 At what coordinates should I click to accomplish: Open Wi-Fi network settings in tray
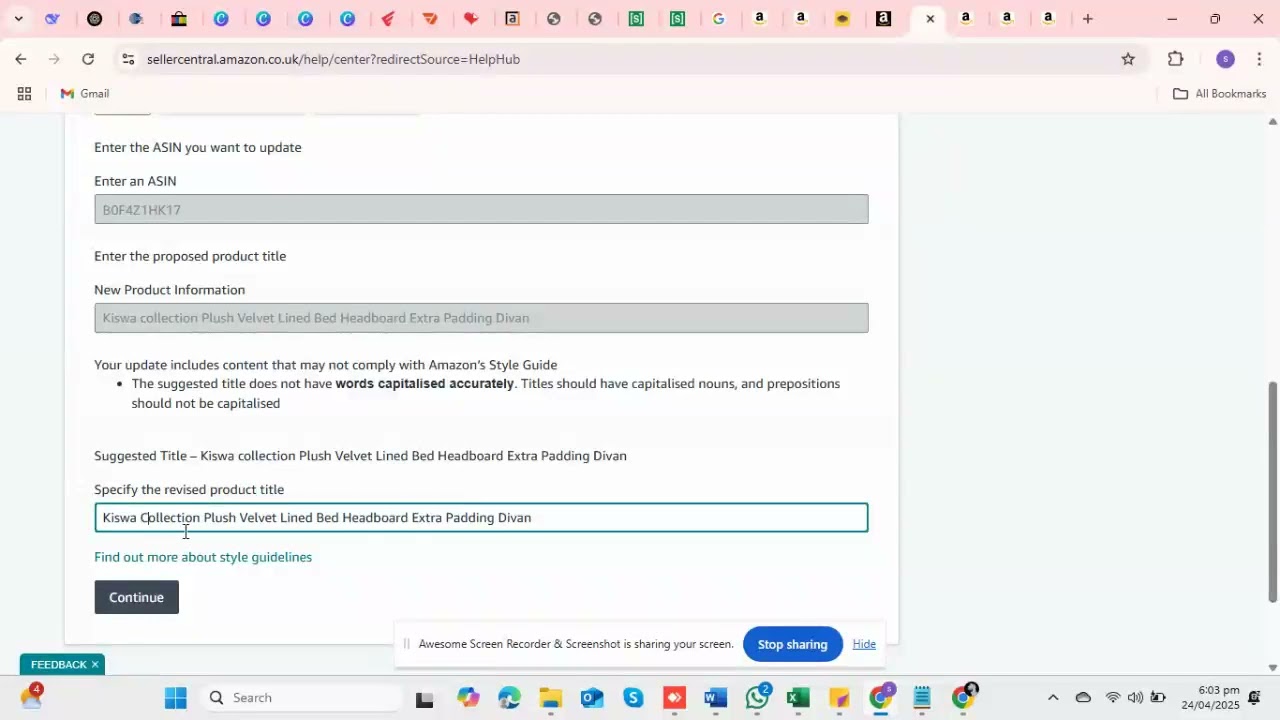1113,698
